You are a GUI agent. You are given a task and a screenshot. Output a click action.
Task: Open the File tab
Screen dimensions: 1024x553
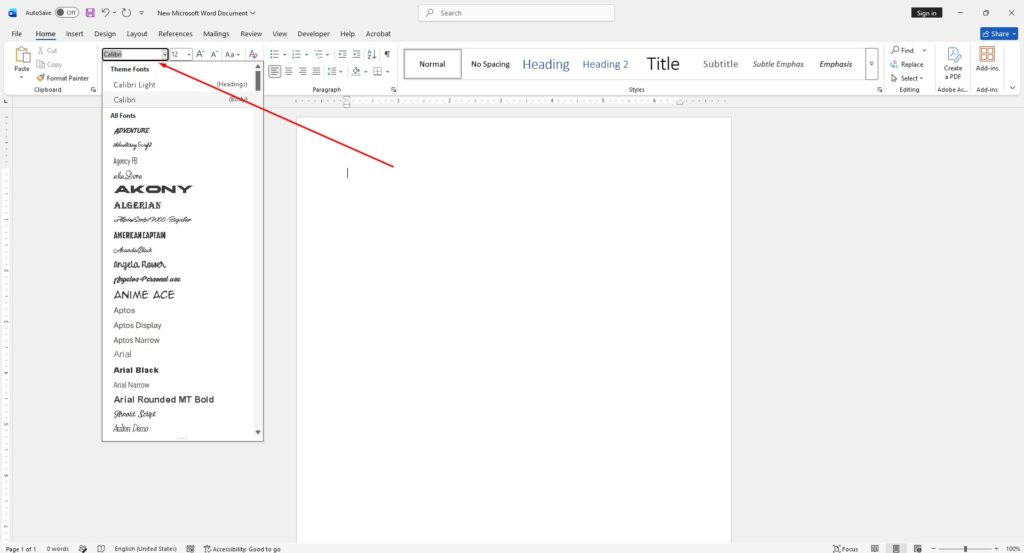[16, 34]
